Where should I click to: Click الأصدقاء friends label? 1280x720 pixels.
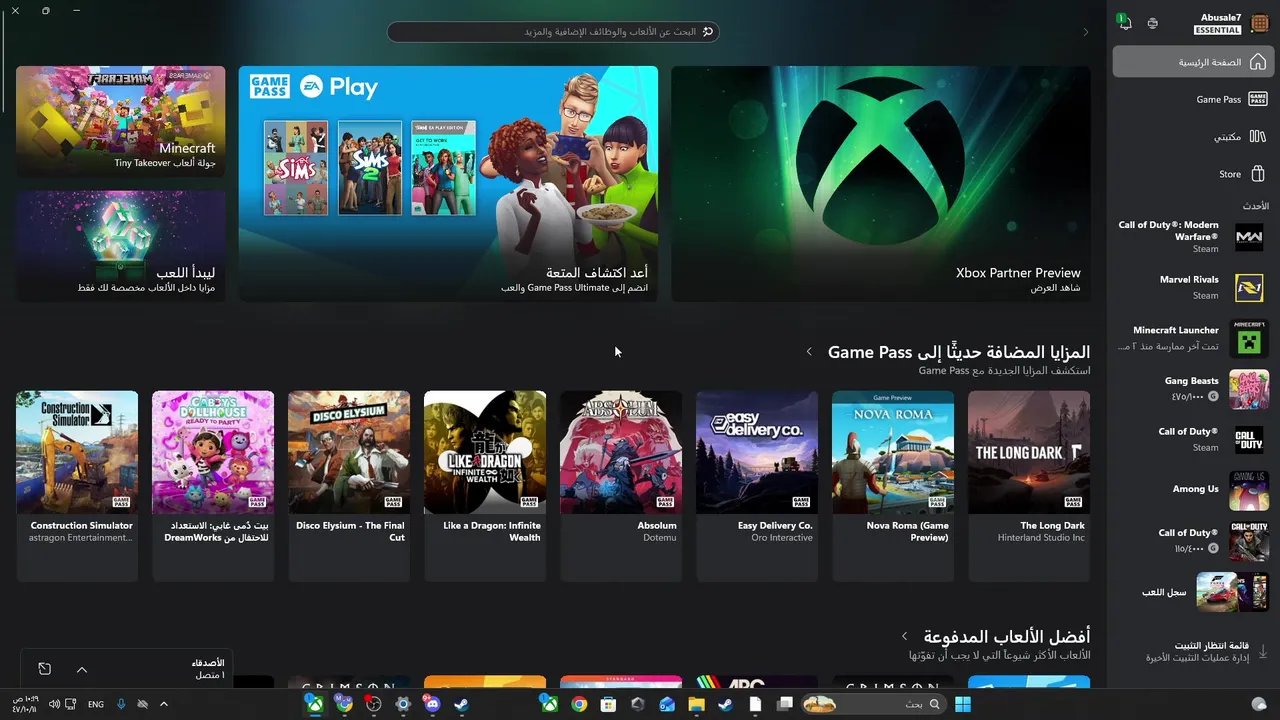tap(208, 663)
